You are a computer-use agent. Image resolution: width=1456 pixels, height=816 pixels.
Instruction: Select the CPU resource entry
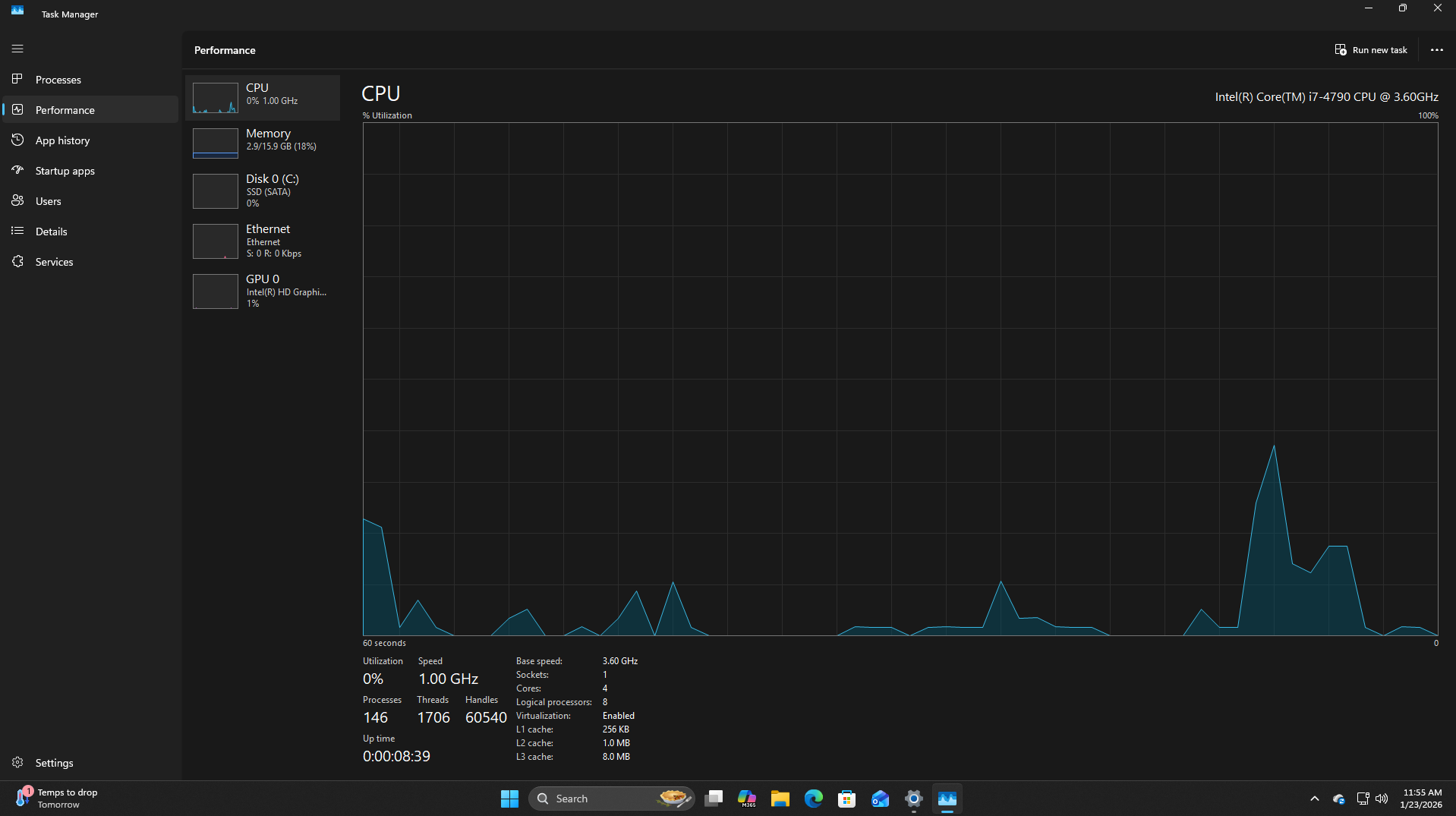pyautogui.click(x=263, y=97)
